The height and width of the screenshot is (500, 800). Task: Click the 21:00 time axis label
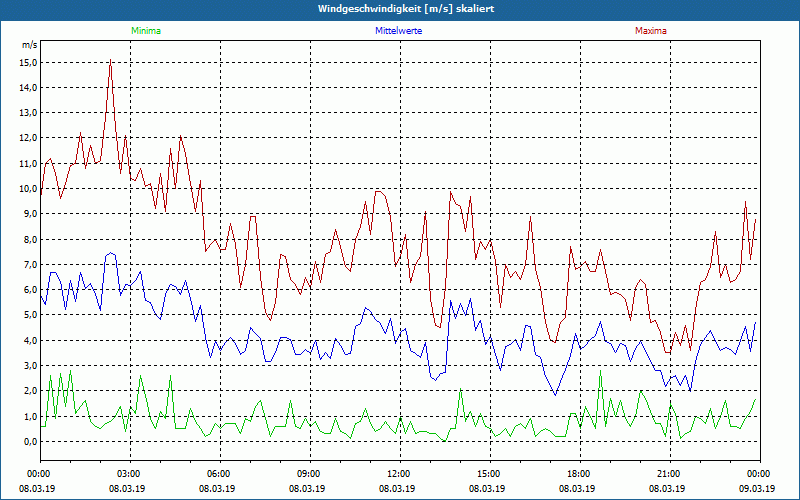670,474
